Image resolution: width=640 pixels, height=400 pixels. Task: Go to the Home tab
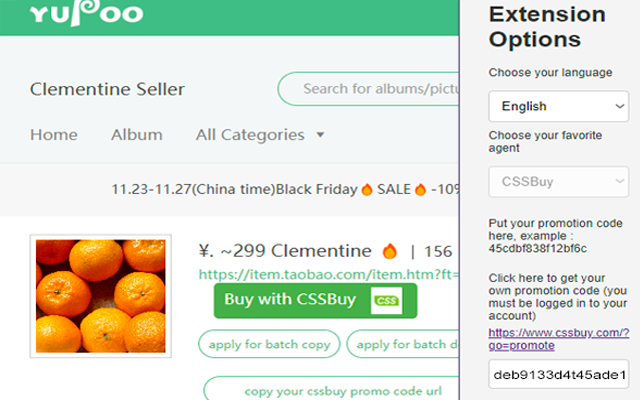[x=54, y=135]
